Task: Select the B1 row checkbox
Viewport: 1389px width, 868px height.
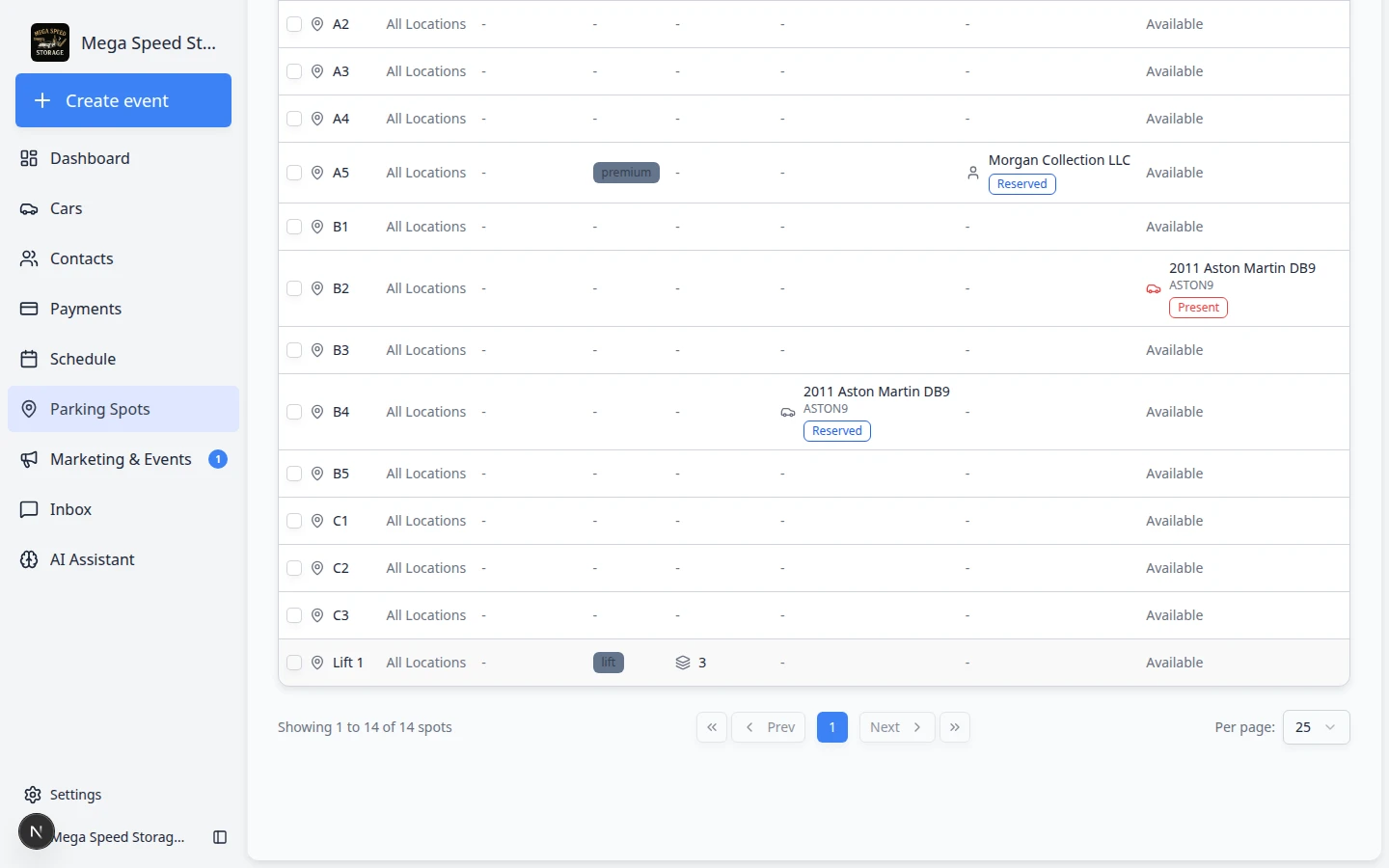Action: click(294, 227)
